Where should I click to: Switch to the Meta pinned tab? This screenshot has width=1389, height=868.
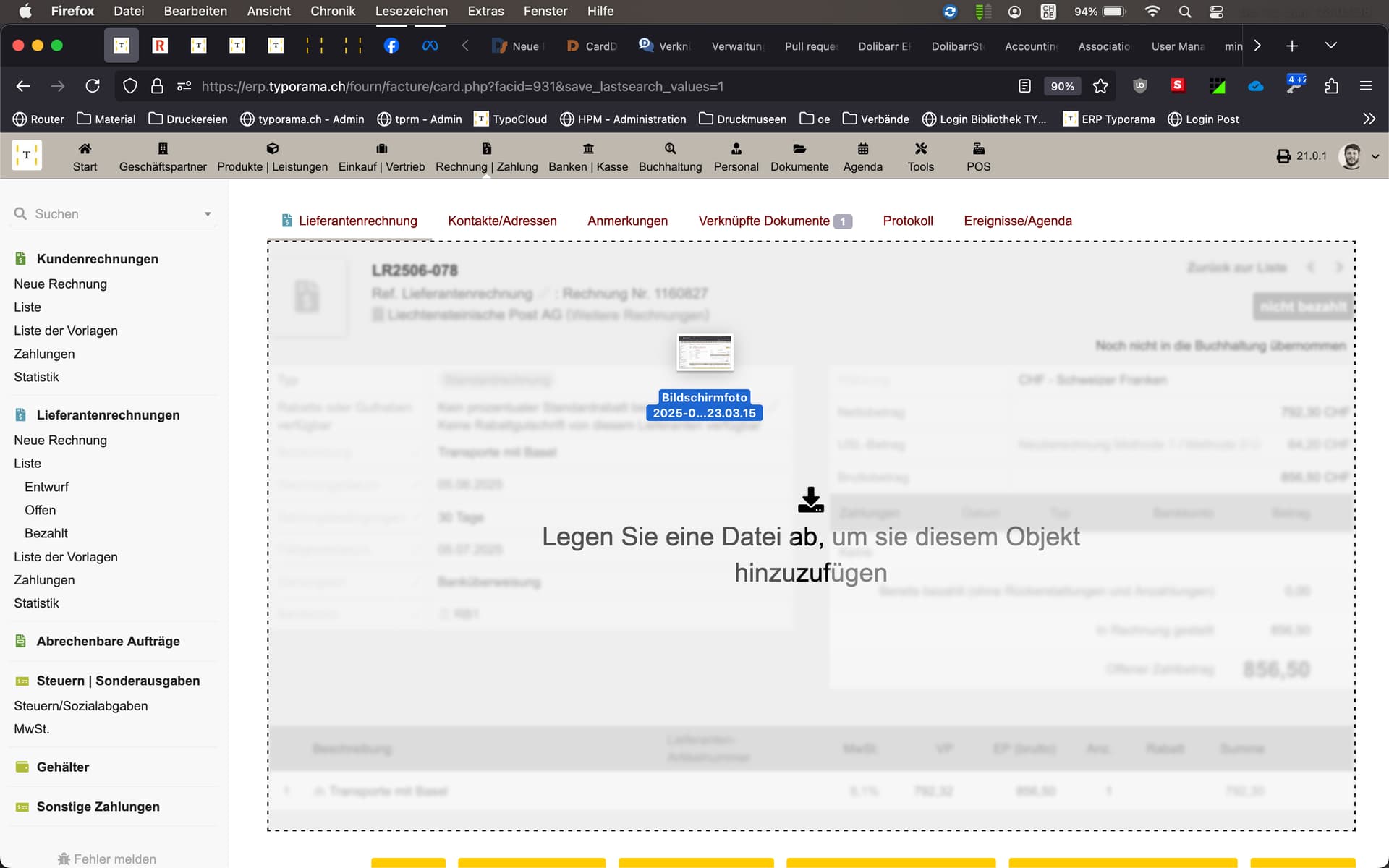(430, 46)
